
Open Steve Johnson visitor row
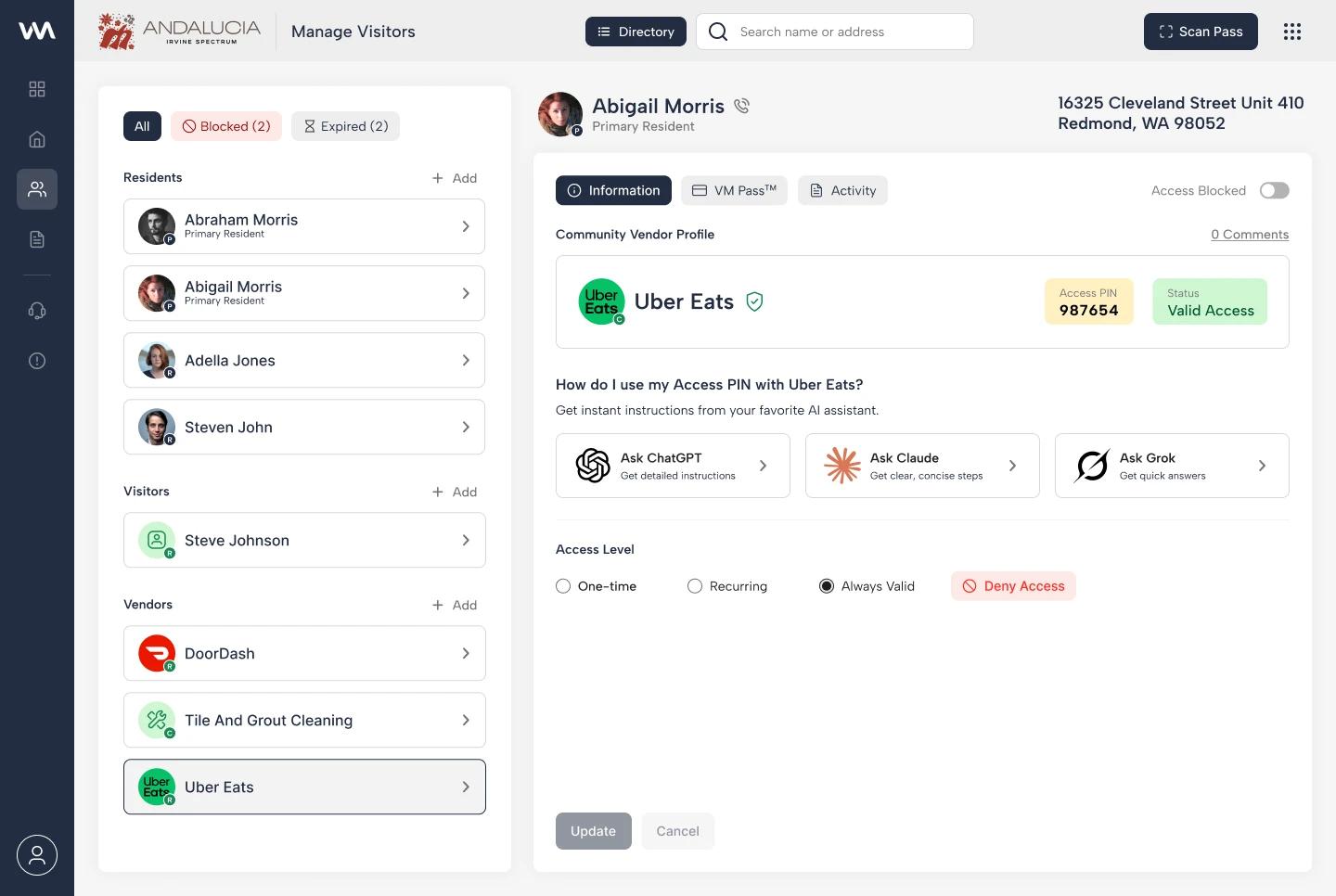pyautogui.click(x=304, y=540)
